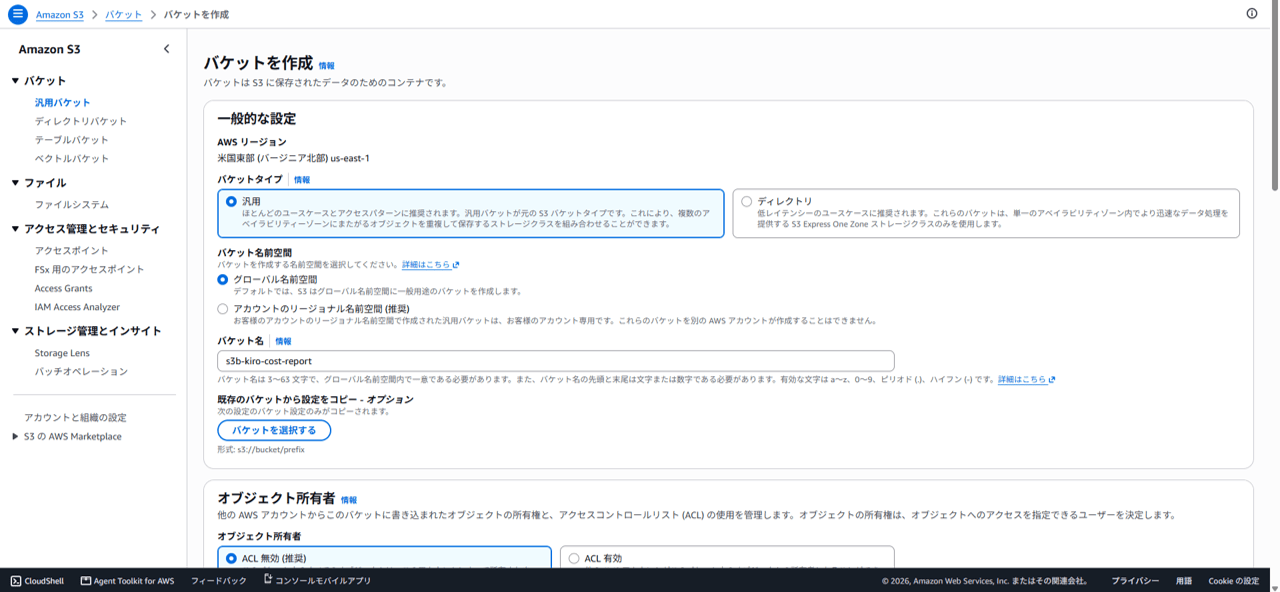Open フィードバック in the footer
Screen dimensions: 1280x592
pyautogui.click(x=218, y=581)
